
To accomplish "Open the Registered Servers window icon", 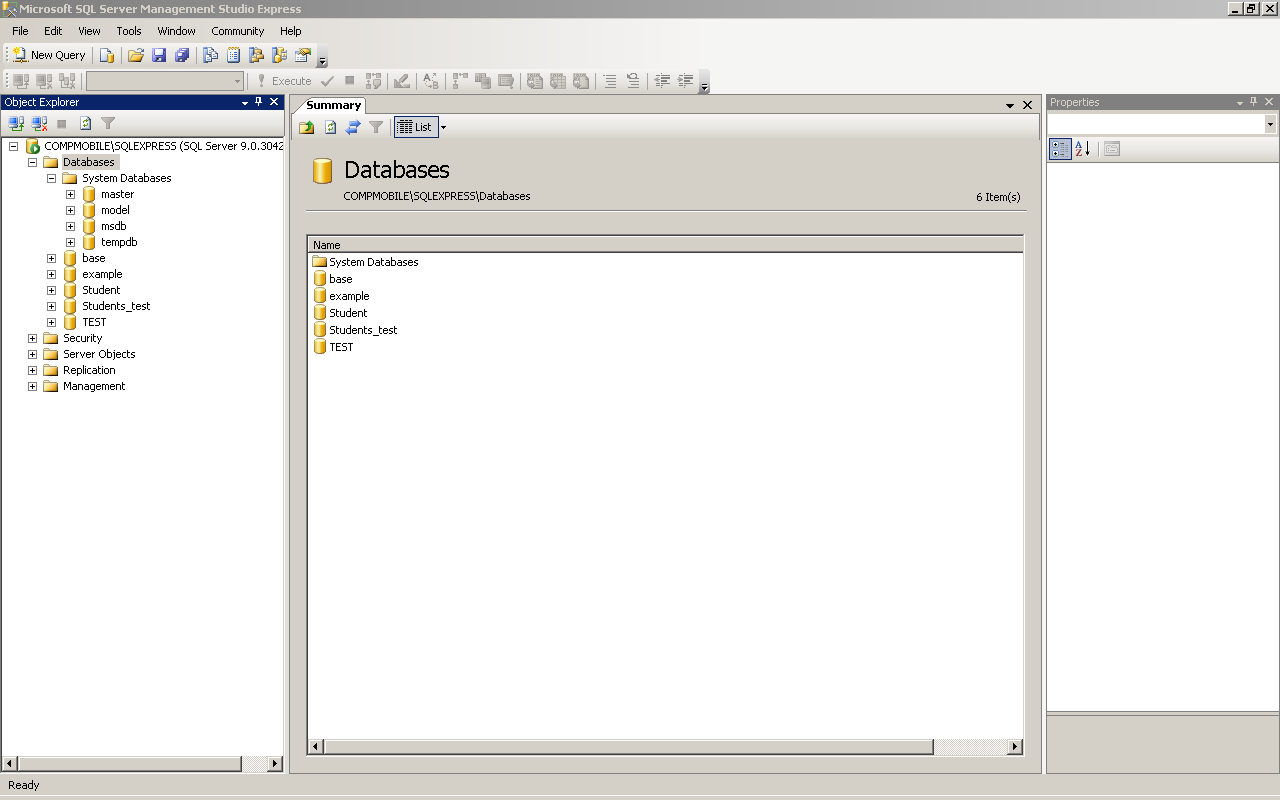I will 211,55.
